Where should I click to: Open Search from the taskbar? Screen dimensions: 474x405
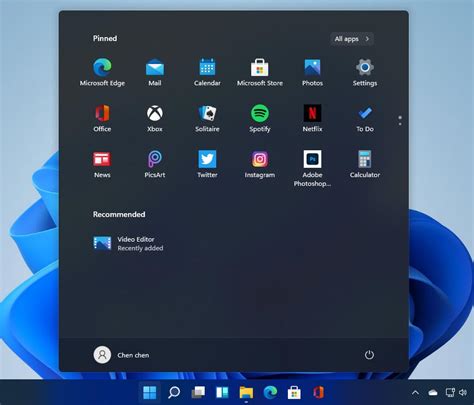(x=174, y=392)
